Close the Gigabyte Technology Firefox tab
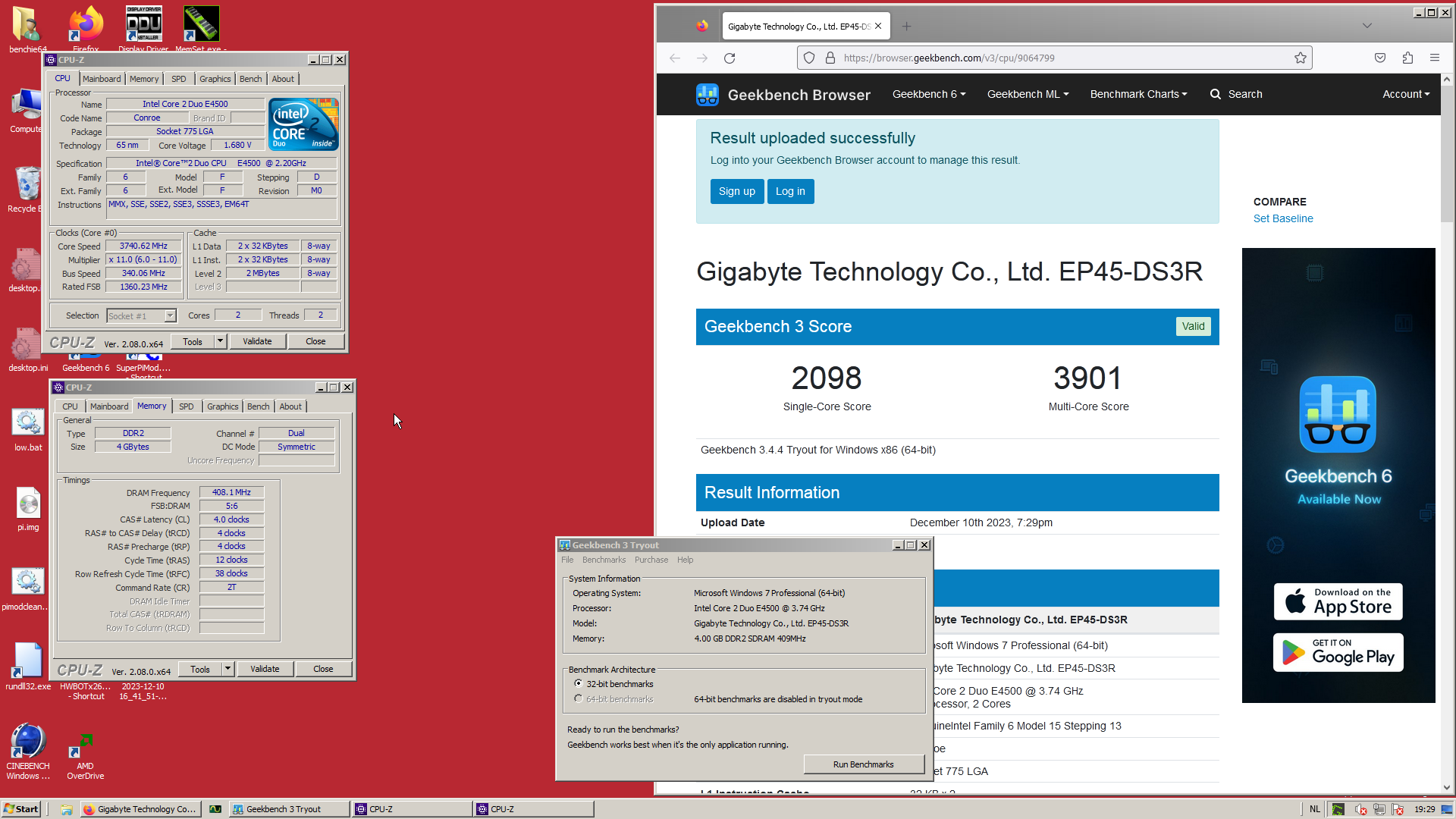 pos(878,26)
